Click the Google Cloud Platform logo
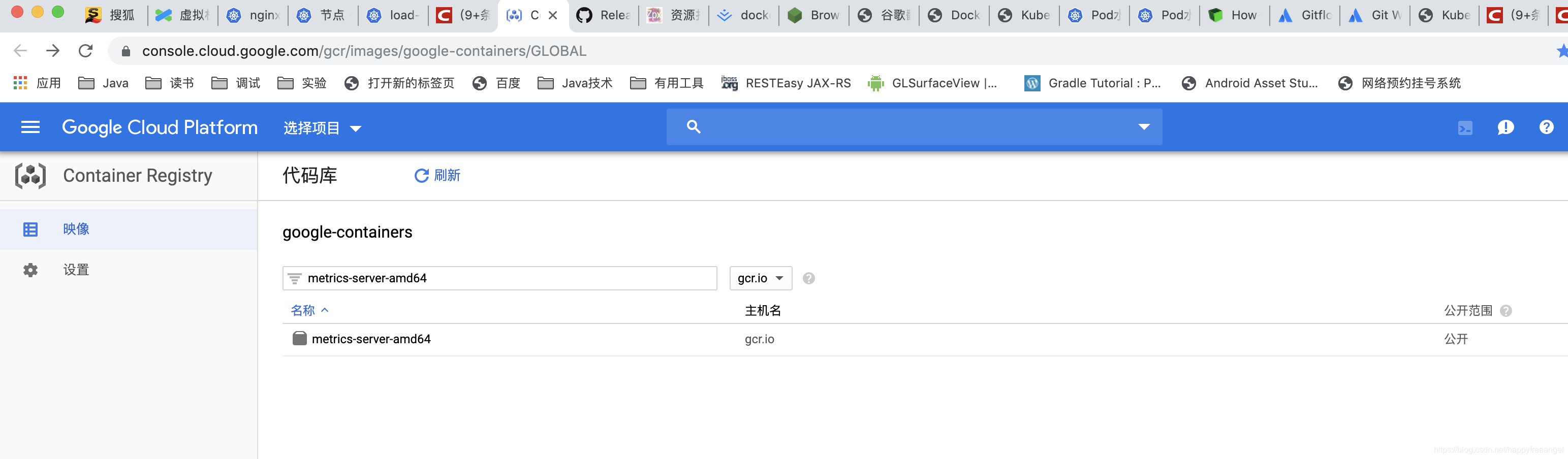The height and width of the screenshot is (459, 1568). pos(160,127)
